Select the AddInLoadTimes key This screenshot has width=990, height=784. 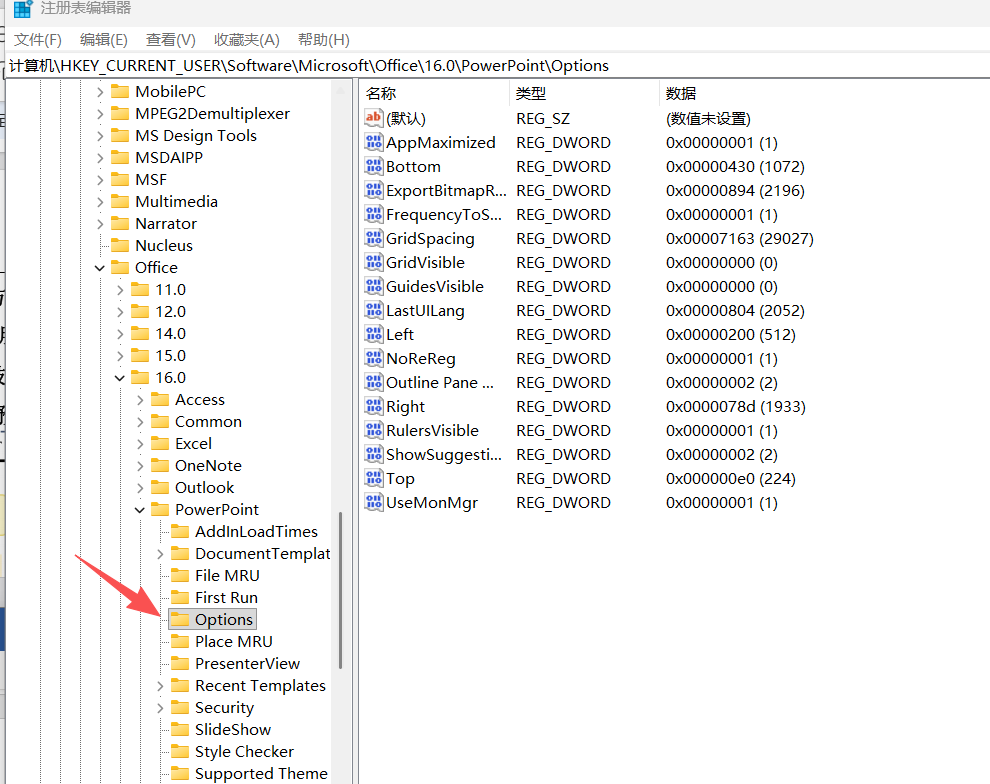(x=256, y=532)
